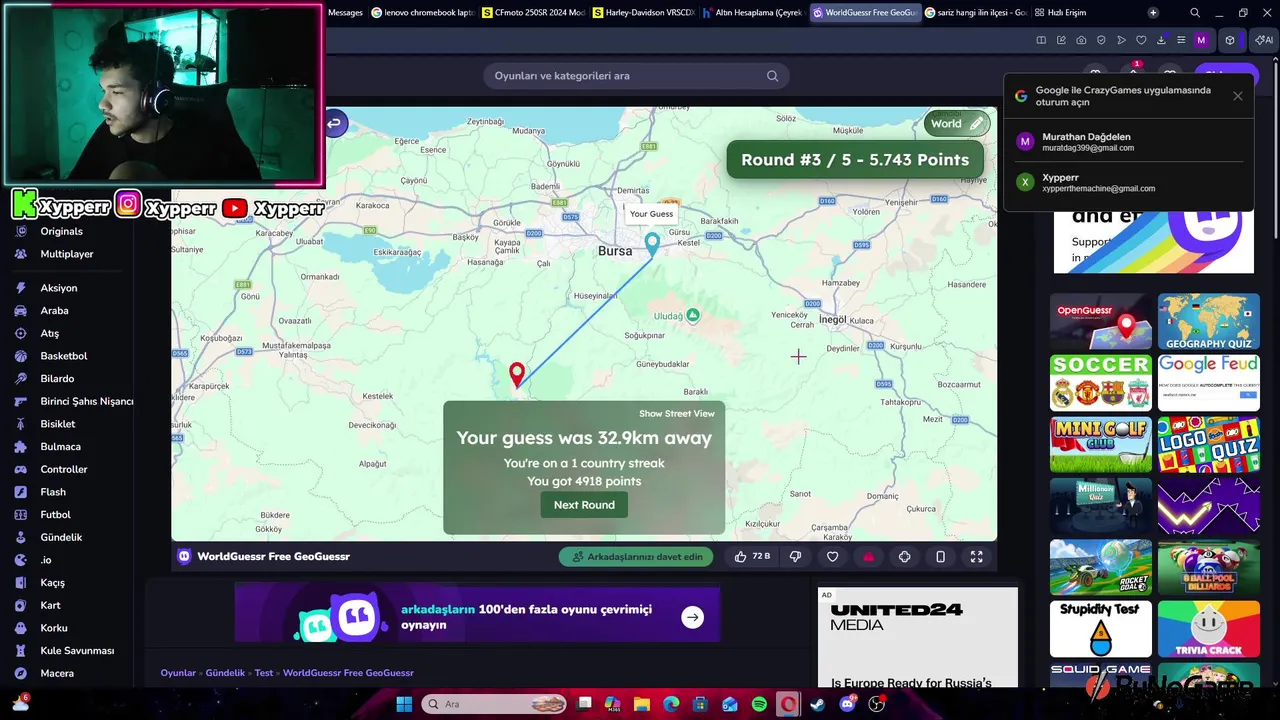
Task: Open Spotify from taskbar
Action: tap(759, 704)
